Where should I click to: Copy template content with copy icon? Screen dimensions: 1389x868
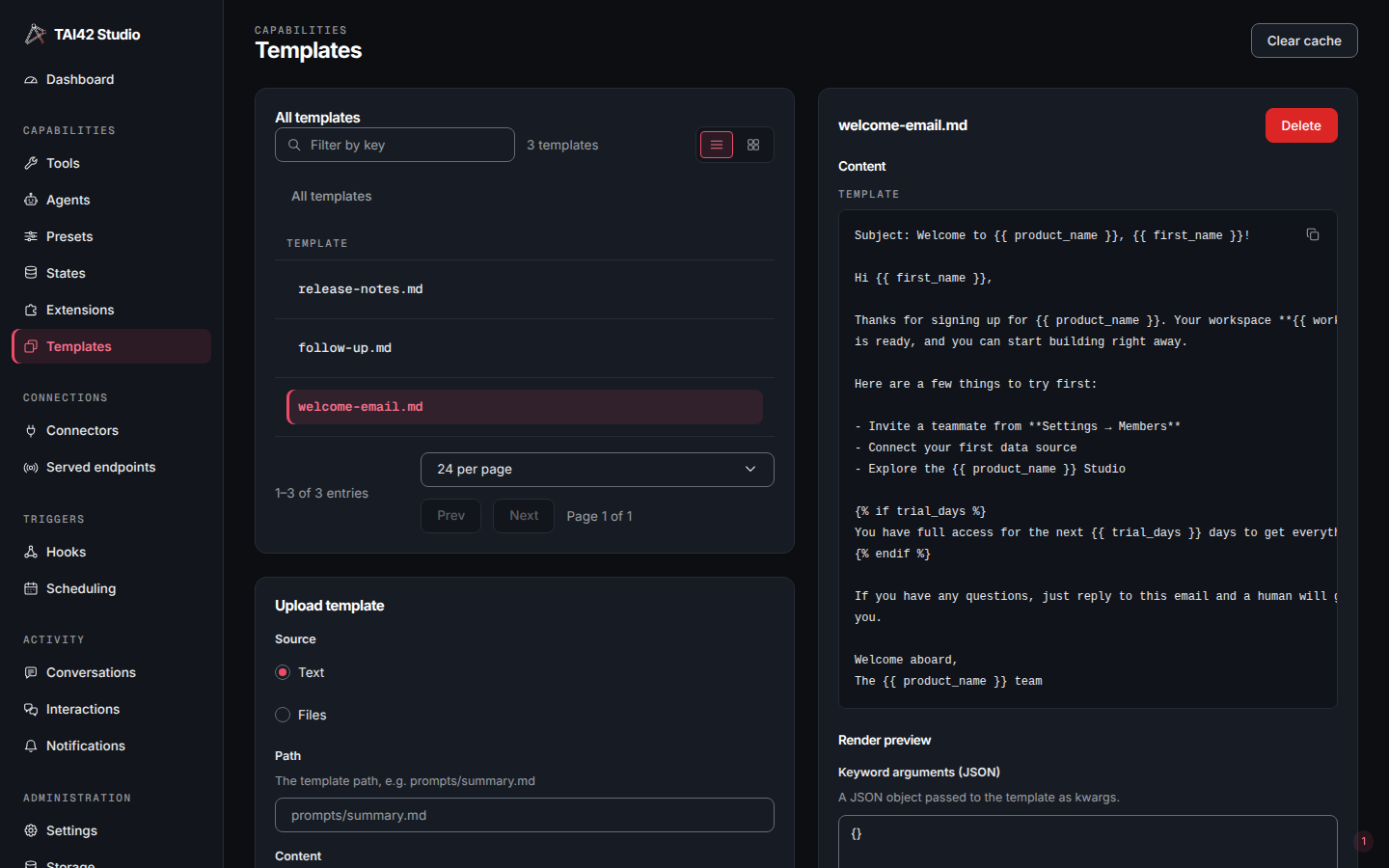click(1313, 234)
